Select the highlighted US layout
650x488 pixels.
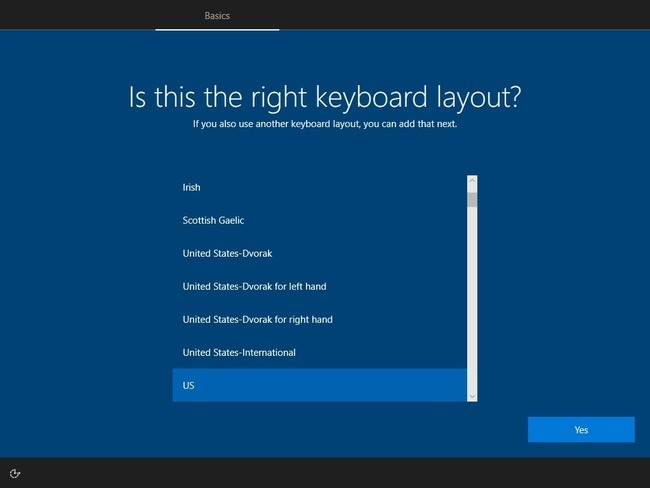coord(320,385)
